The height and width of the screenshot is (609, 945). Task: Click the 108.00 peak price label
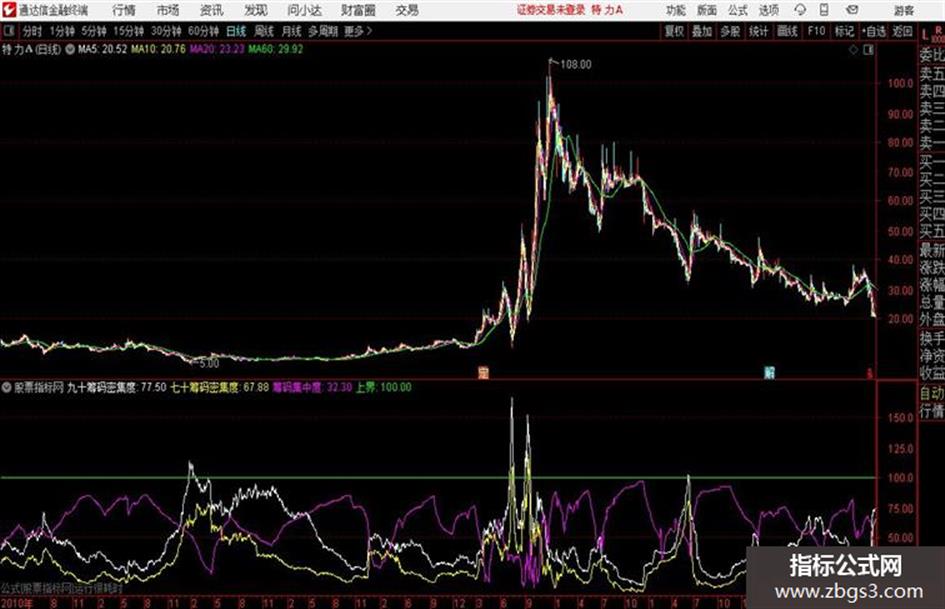coord(576,65)
